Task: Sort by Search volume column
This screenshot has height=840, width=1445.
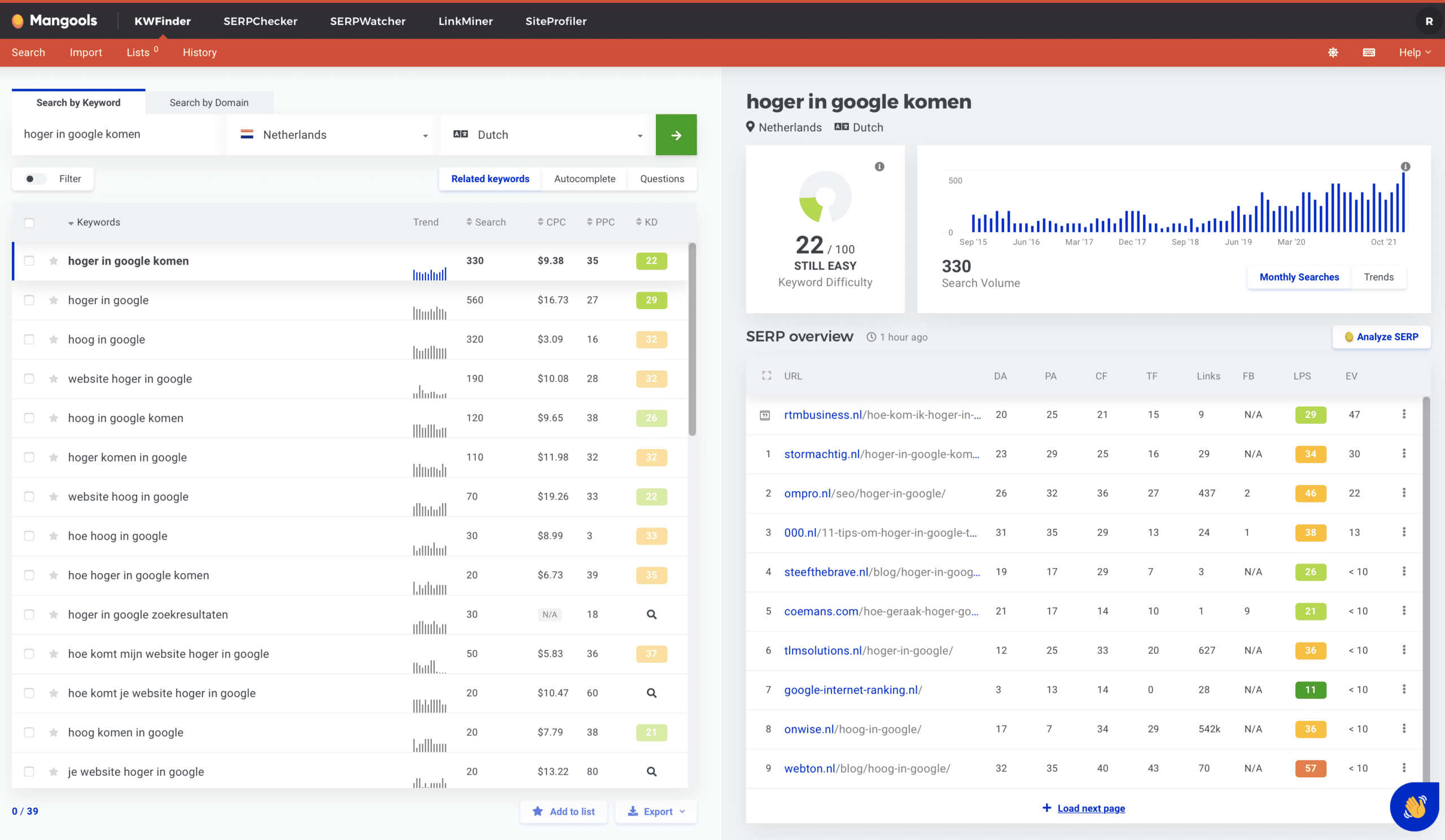Action: click(485, 222)
